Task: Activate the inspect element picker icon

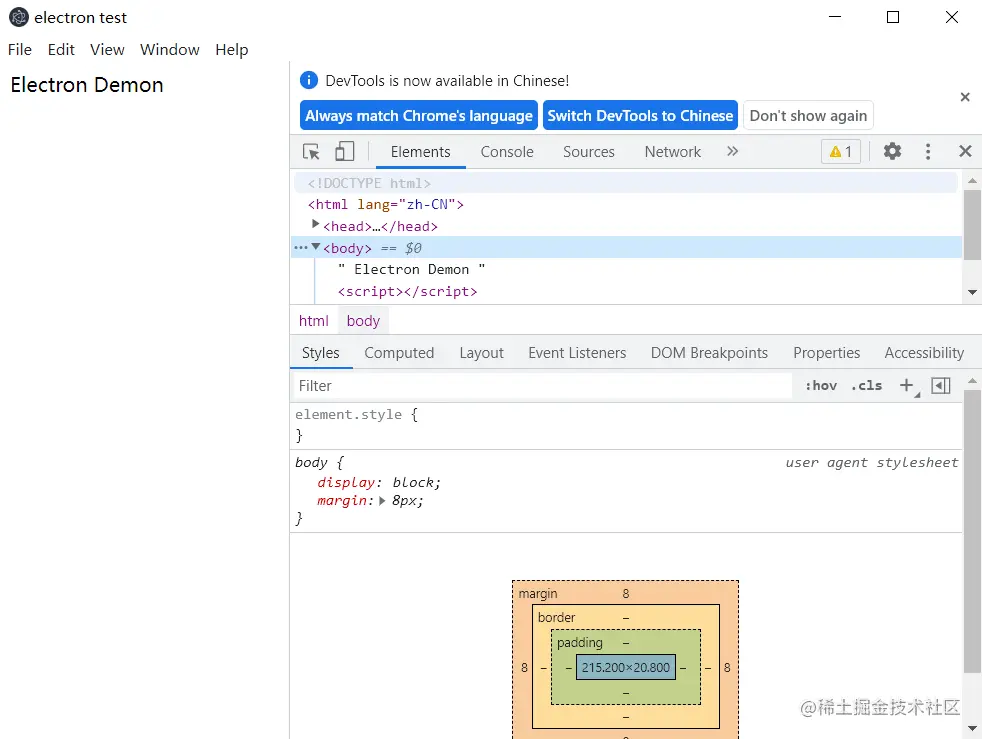Action: click(311, 152)
